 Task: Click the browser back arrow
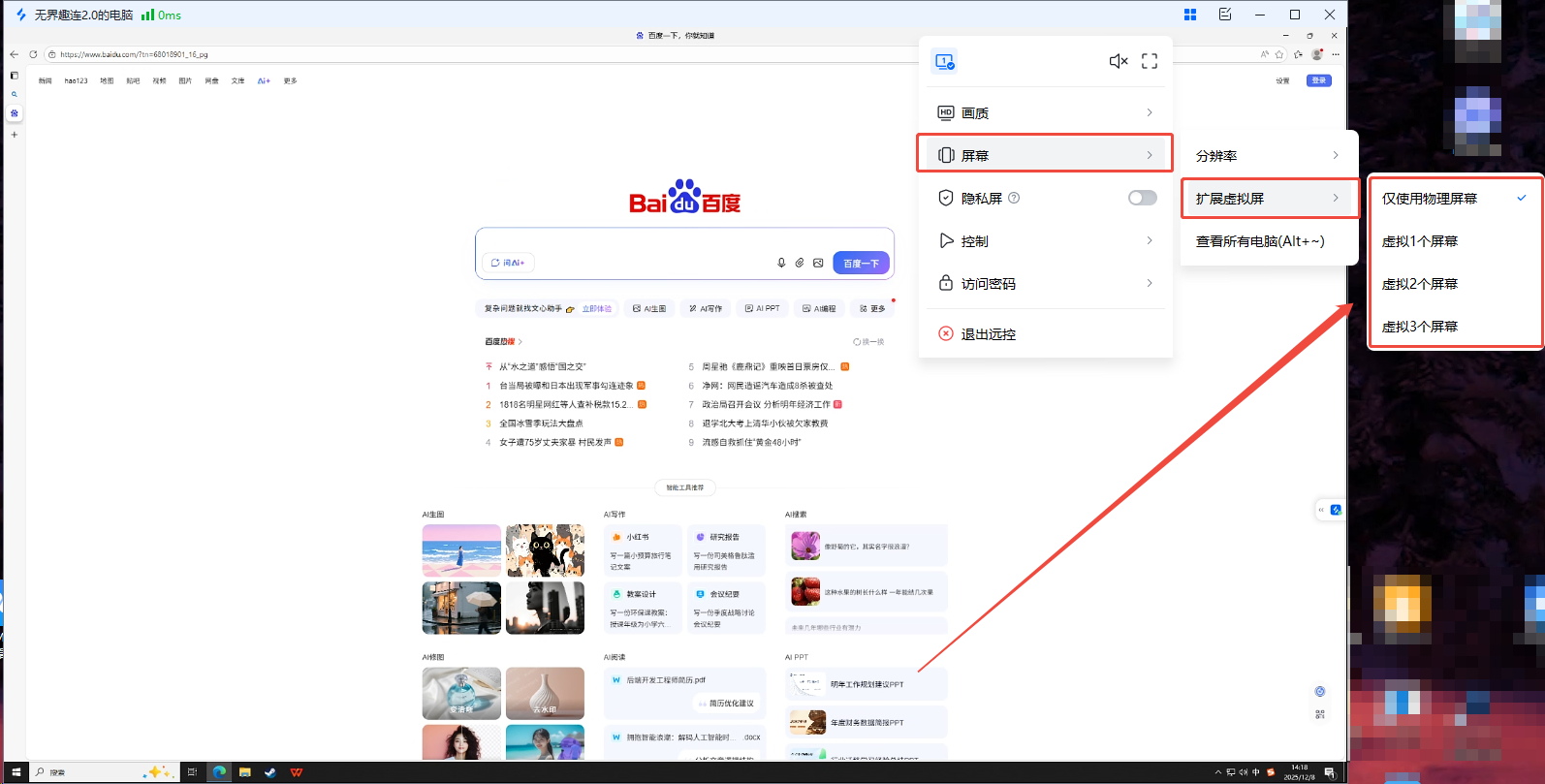pos(14,54)
